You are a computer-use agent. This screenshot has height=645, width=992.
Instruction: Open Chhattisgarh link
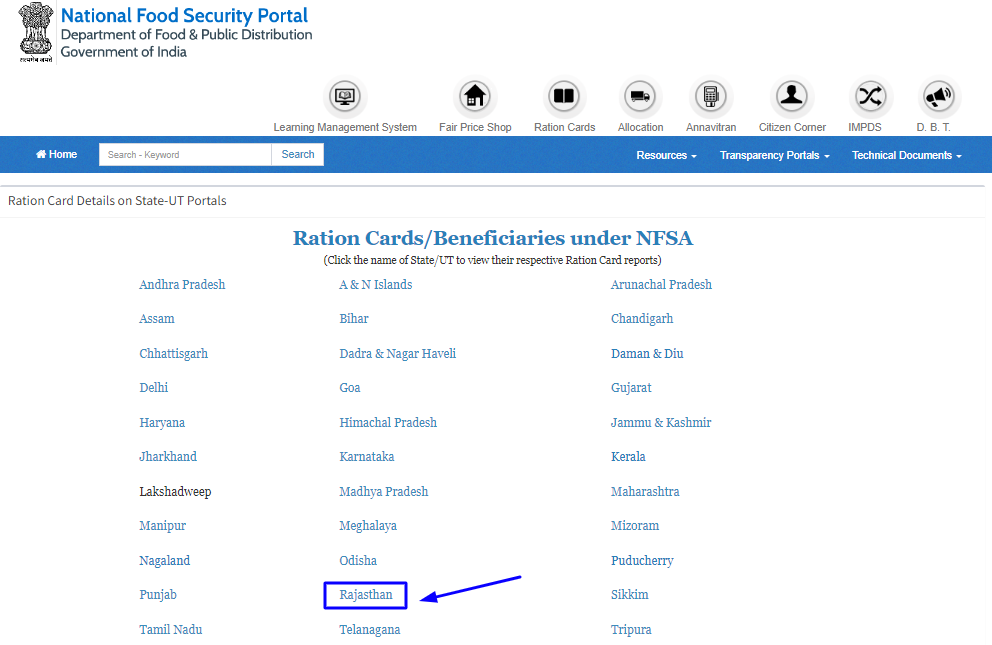tap(173, 353)
